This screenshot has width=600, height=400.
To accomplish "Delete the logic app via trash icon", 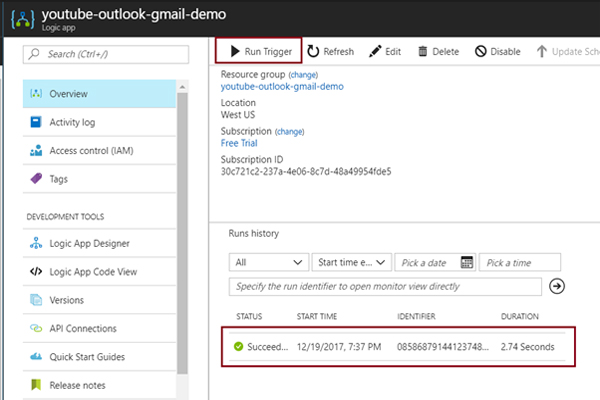I will tap(423, 52).
